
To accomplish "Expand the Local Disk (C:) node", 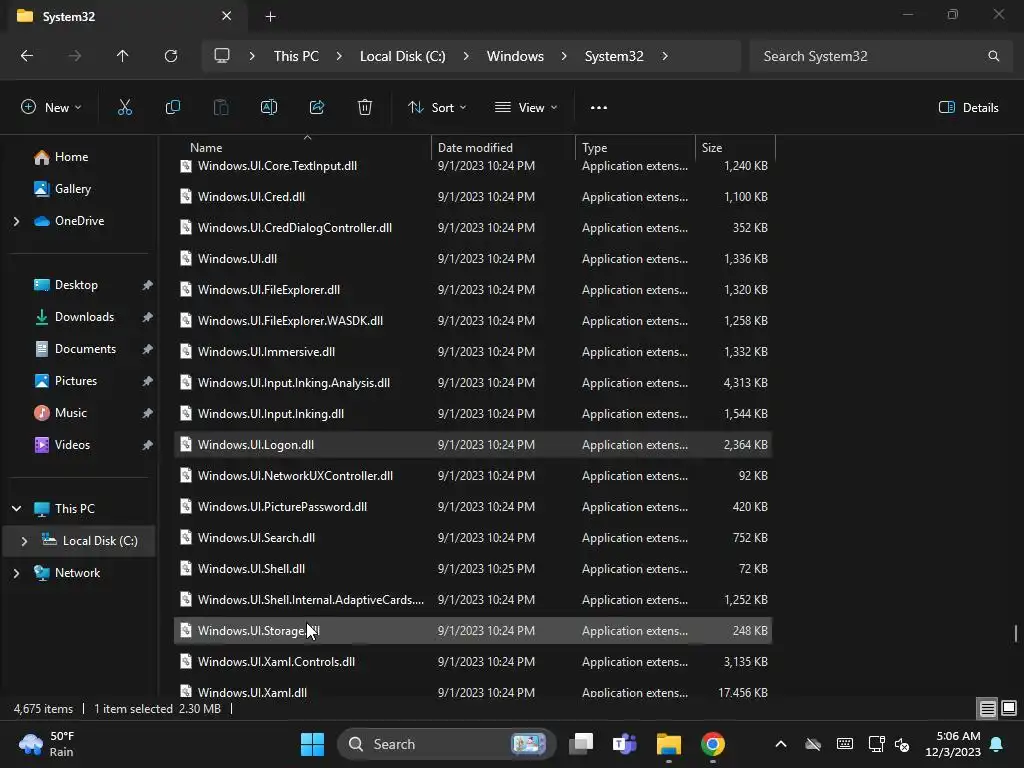I will coord(24,541).
